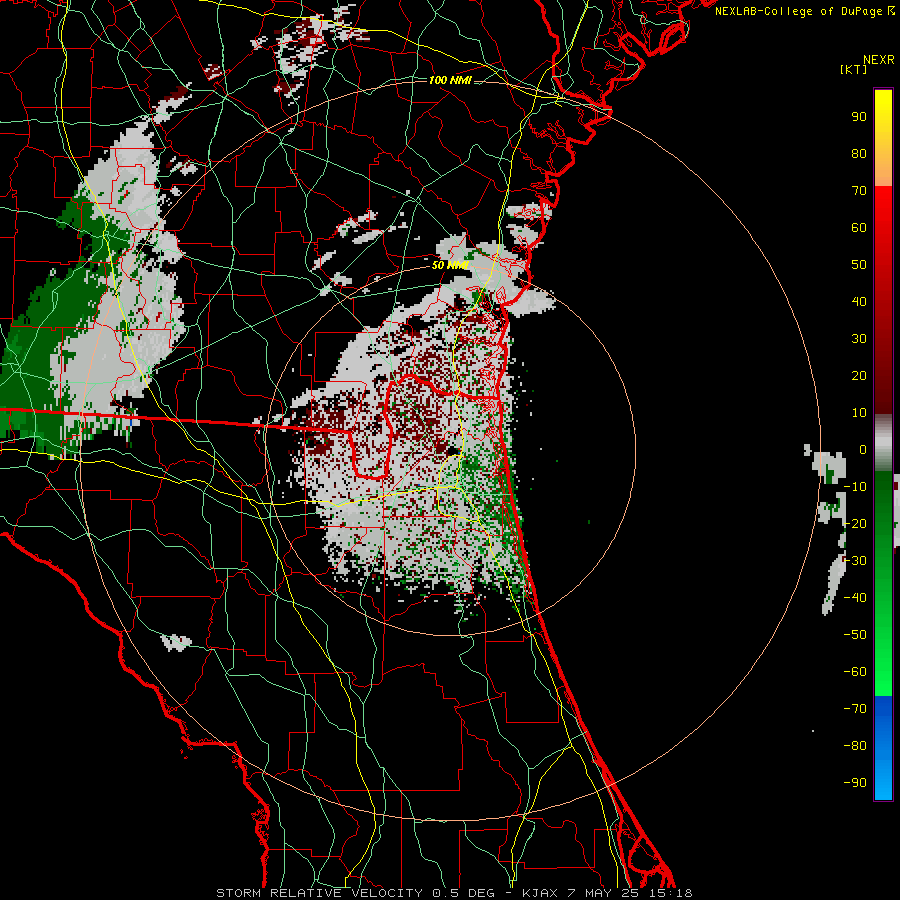This screenshot has width=900, height=900.
Task: Click the [KT] units label
Action: coord(854,69)
